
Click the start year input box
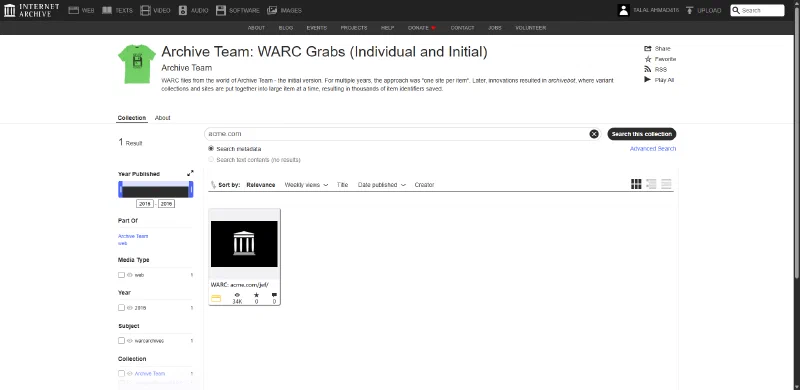click(x=144, y=204)
